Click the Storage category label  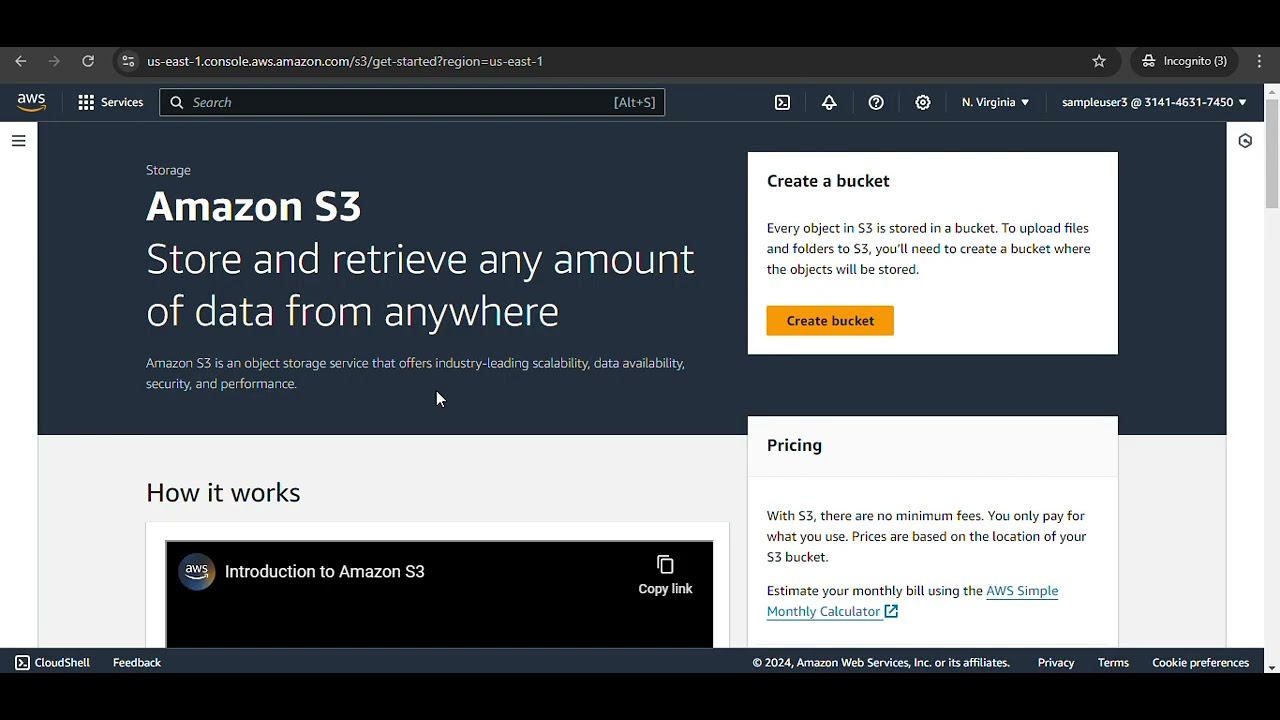click(168, 170)
